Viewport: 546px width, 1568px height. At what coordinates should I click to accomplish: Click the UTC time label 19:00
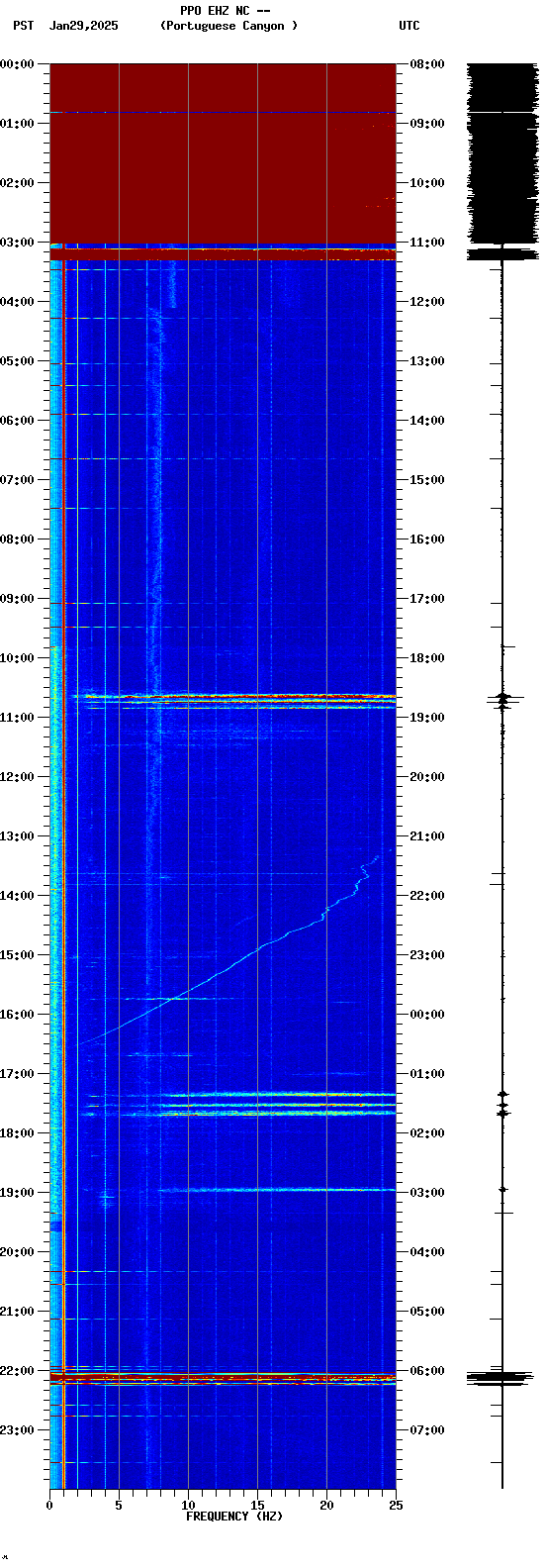click(426, 717)
